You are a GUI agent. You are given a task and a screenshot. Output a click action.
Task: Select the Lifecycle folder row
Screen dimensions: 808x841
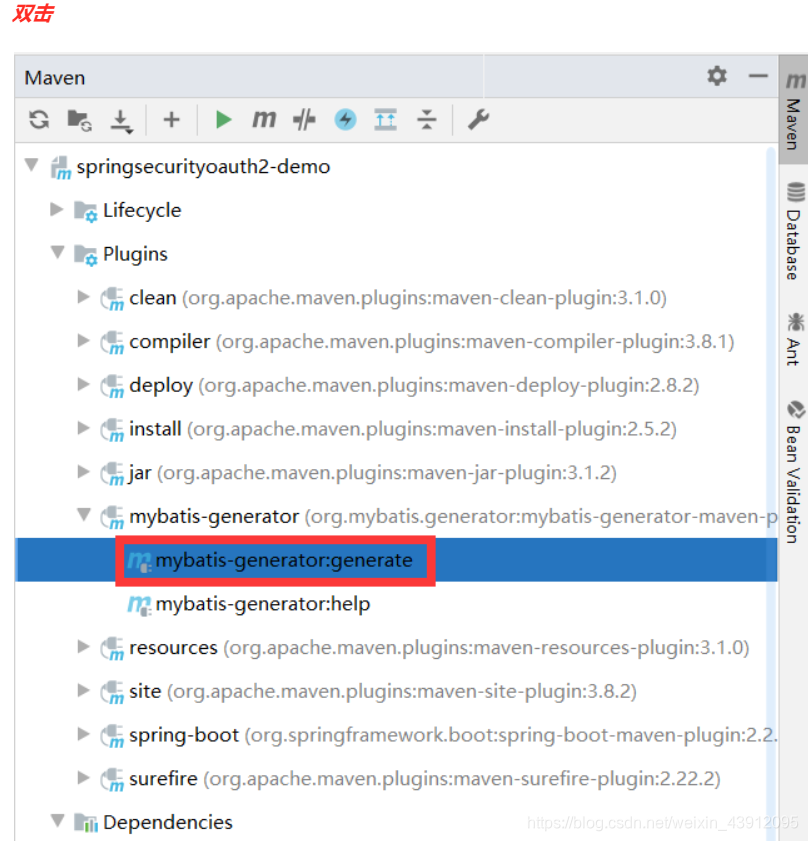[396, 210]
